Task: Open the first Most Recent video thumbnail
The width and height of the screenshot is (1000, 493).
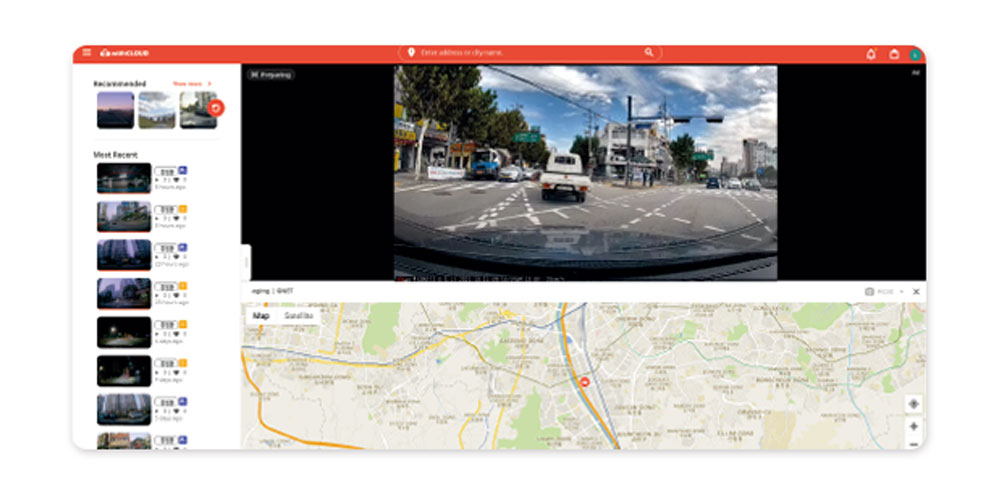Action: click(x=124, y=178)
